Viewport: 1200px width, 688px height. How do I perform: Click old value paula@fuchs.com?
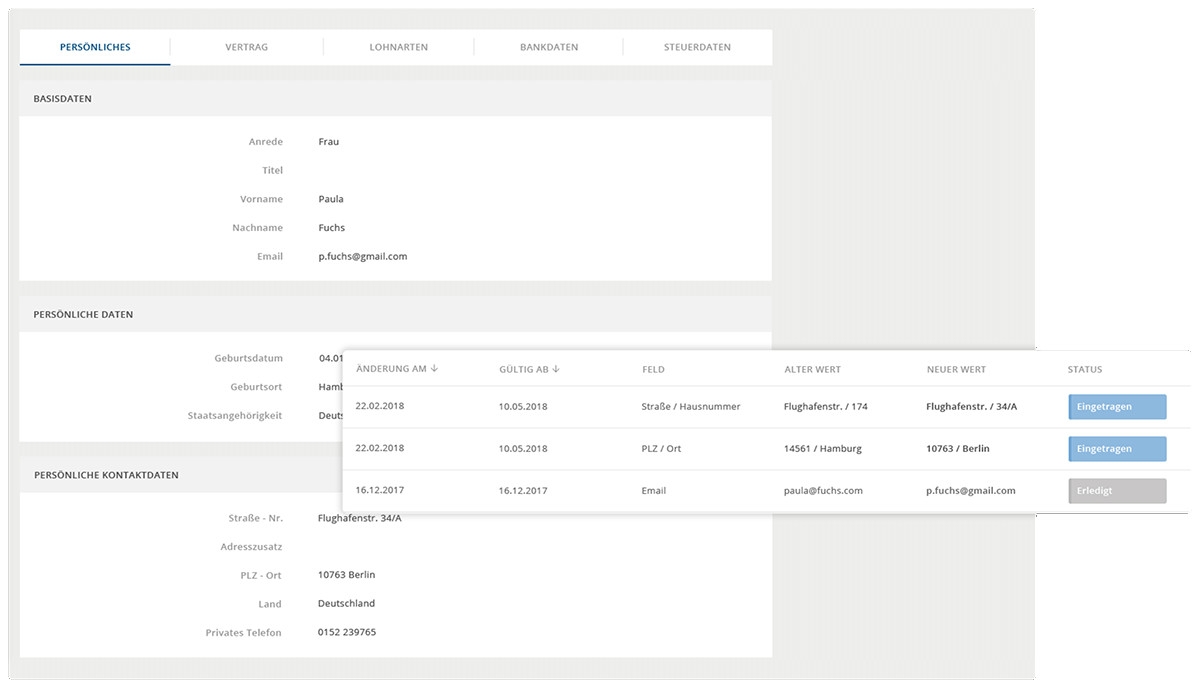point(823,491)
